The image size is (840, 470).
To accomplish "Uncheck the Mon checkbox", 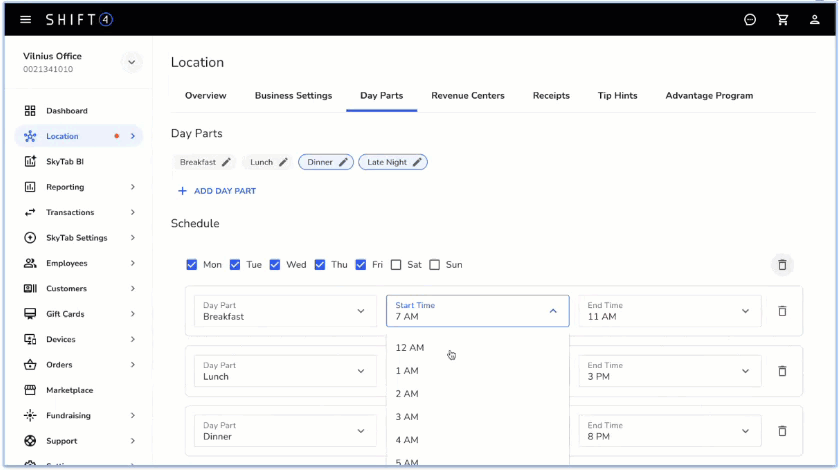I will (x=192, y=265).
